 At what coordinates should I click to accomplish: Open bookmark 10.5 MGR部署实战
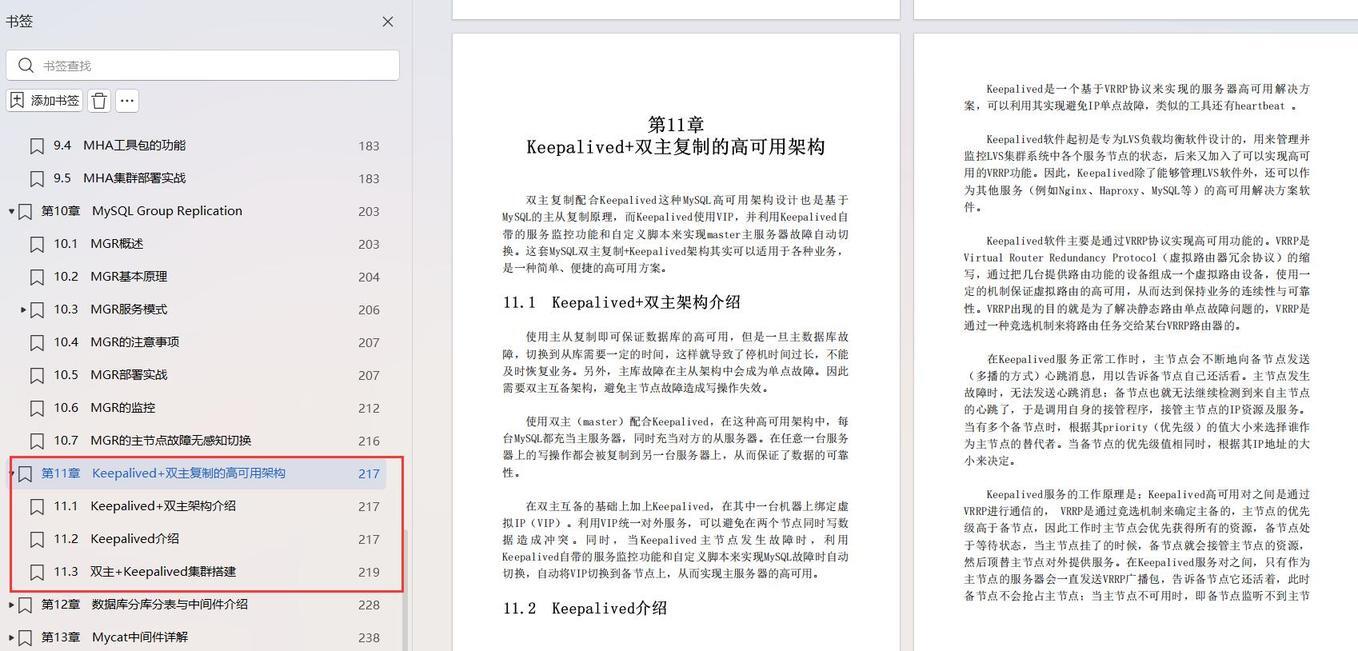click(110, 375)
